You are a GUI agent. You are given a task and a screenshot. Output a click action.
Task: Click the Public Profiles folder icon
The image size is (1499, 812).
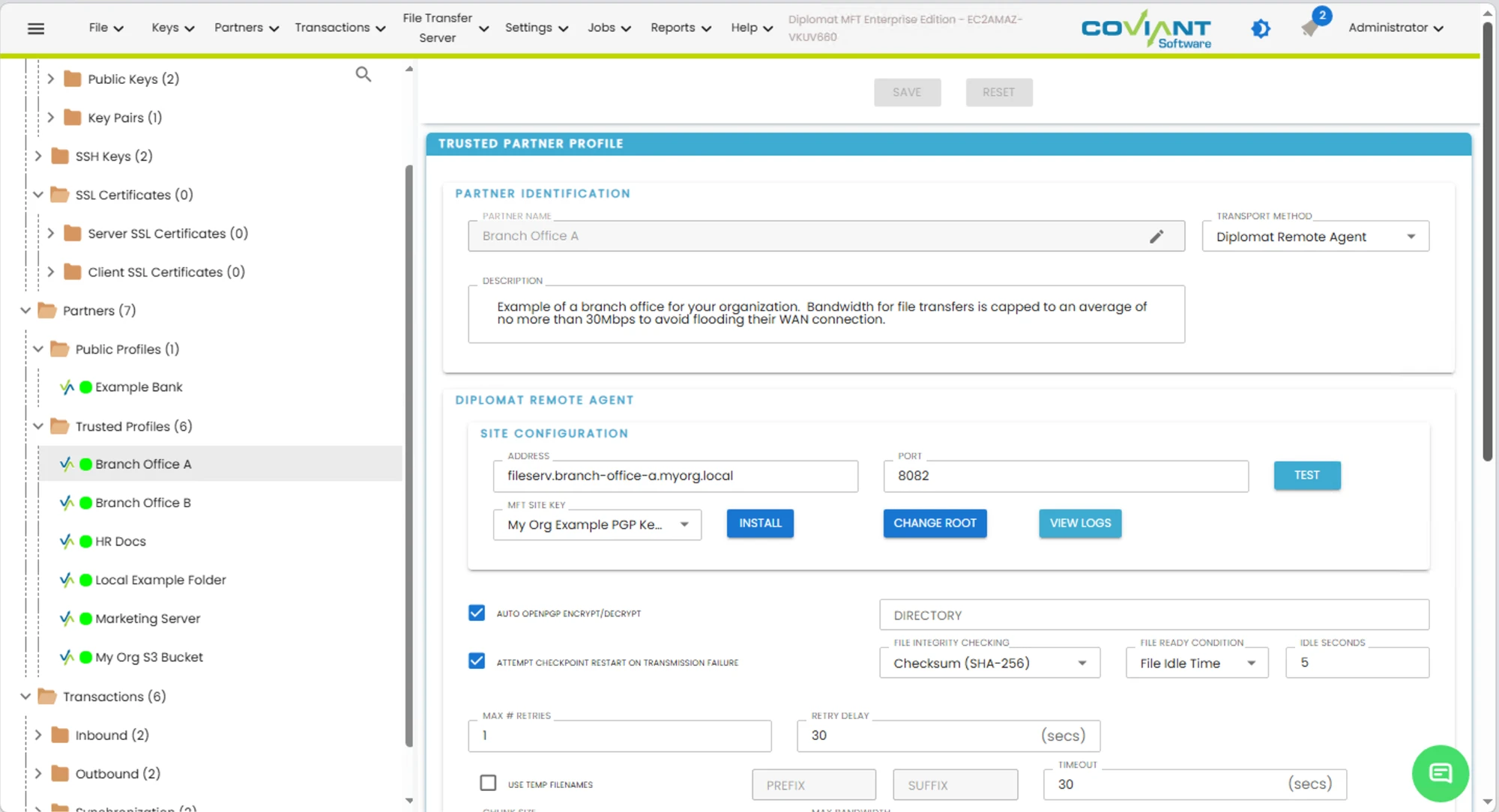click(x=60, y=349)
